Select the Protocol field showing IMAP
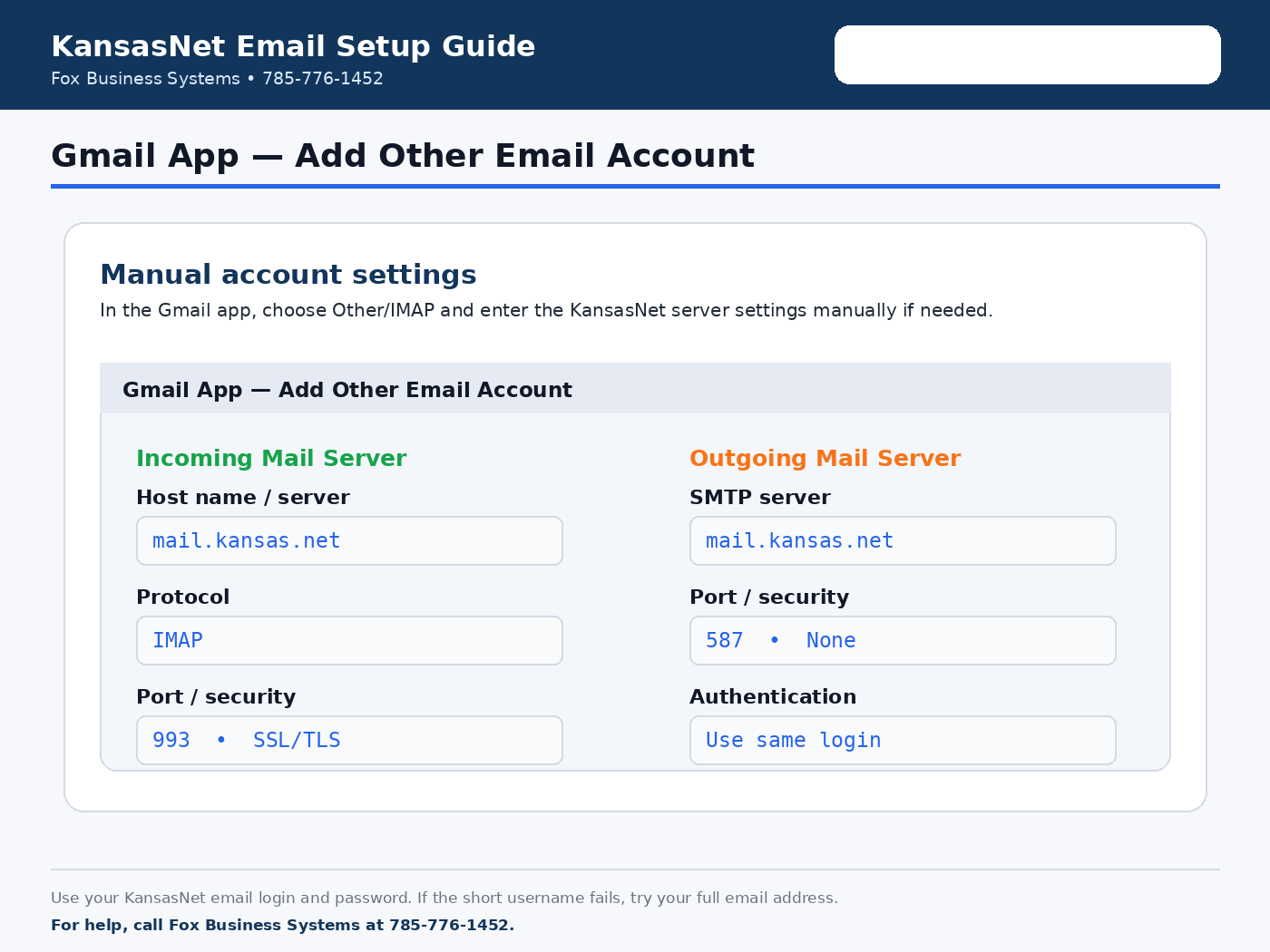The height and width of the screenshot is (952, 1270). (349, 640)
